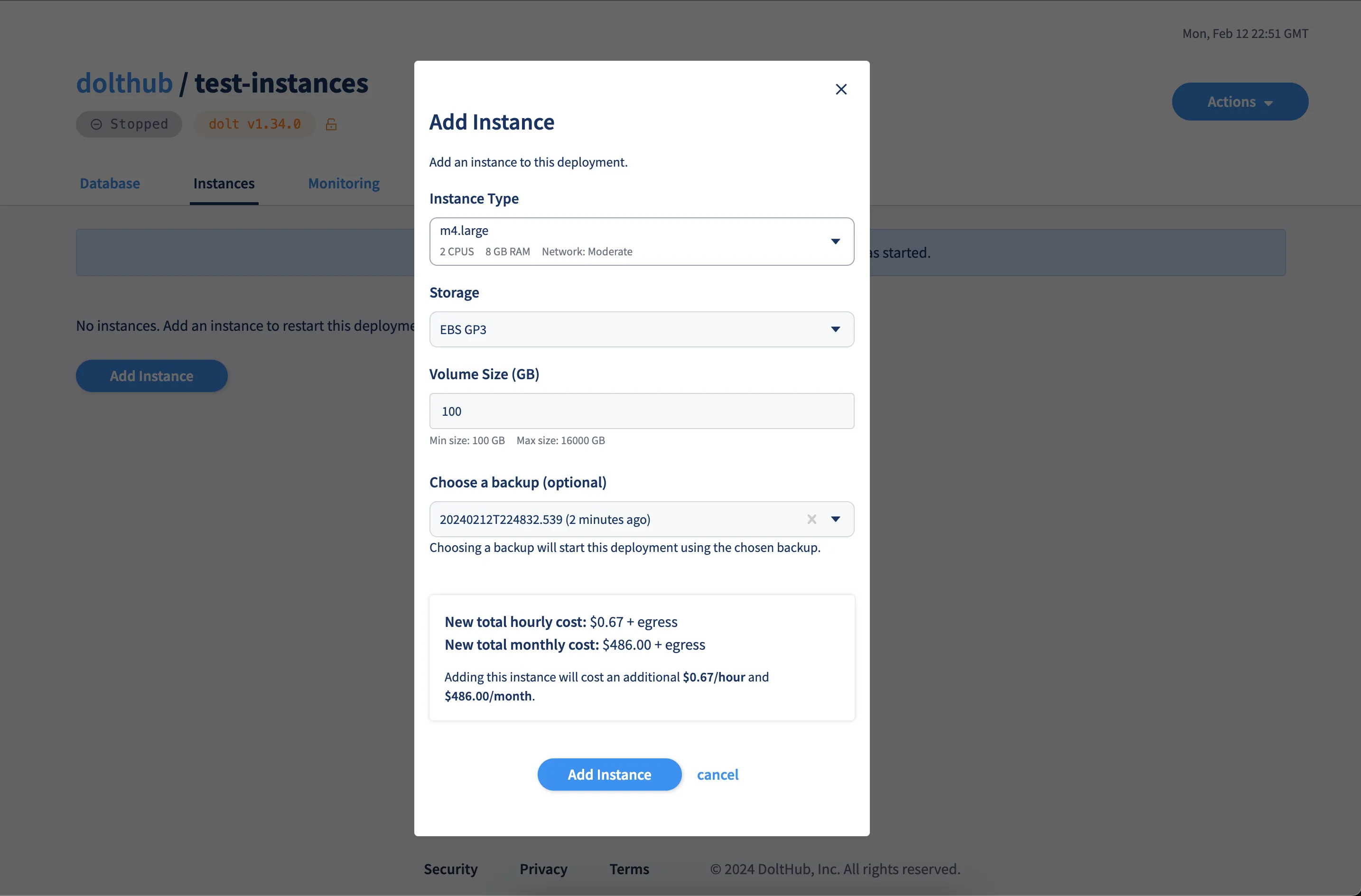Click the dolt v1.34.0 version badge

pos(254,124)
